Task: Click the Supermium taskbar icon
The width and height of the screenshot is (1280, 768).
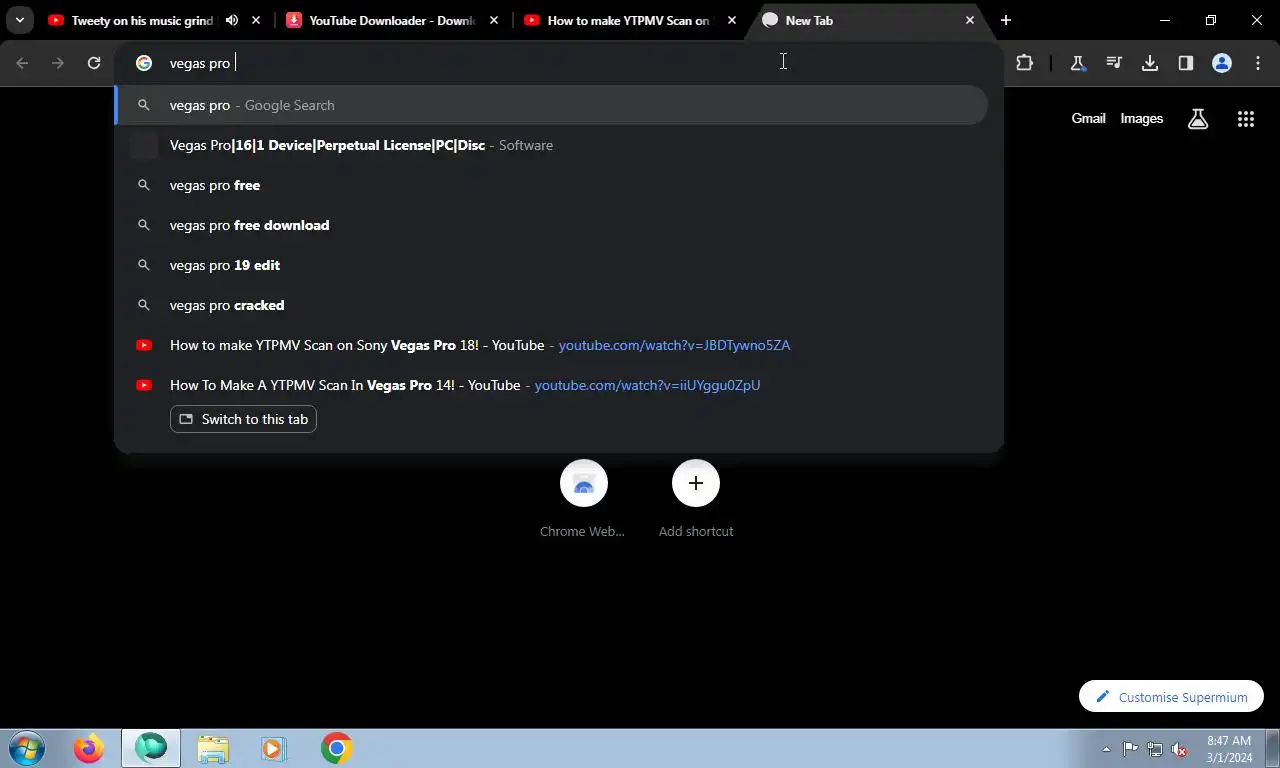Action: pyautogui.click(x=151, y=748)
